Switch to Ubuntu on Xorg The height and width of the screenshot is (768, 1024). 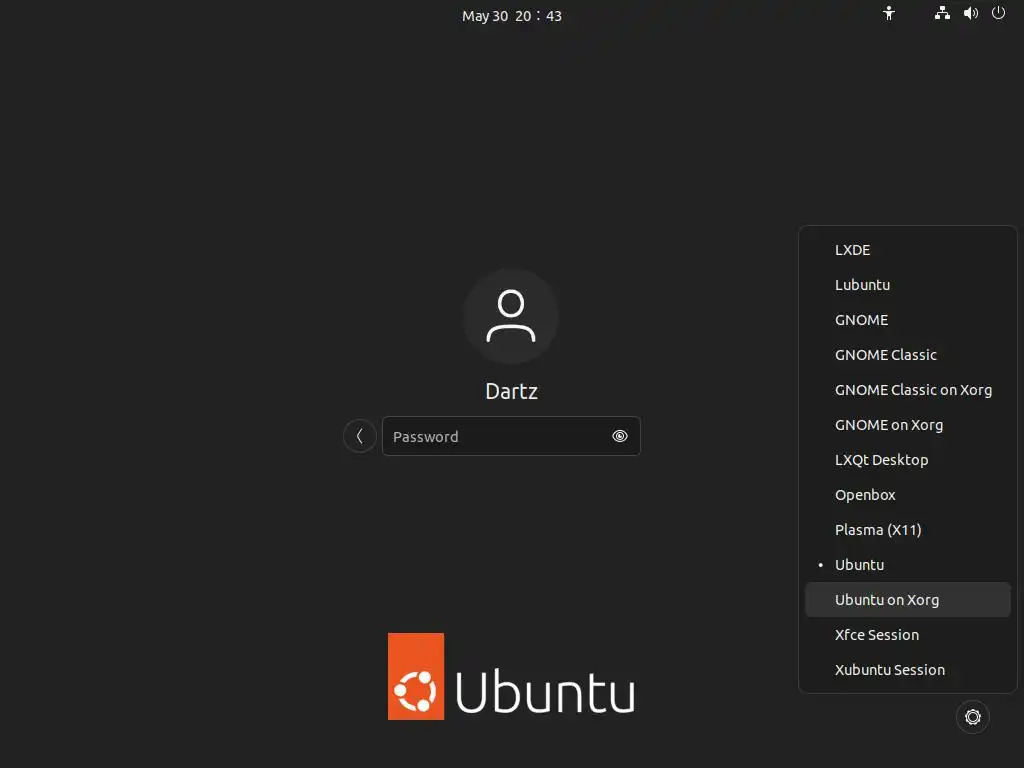point(908,600)
